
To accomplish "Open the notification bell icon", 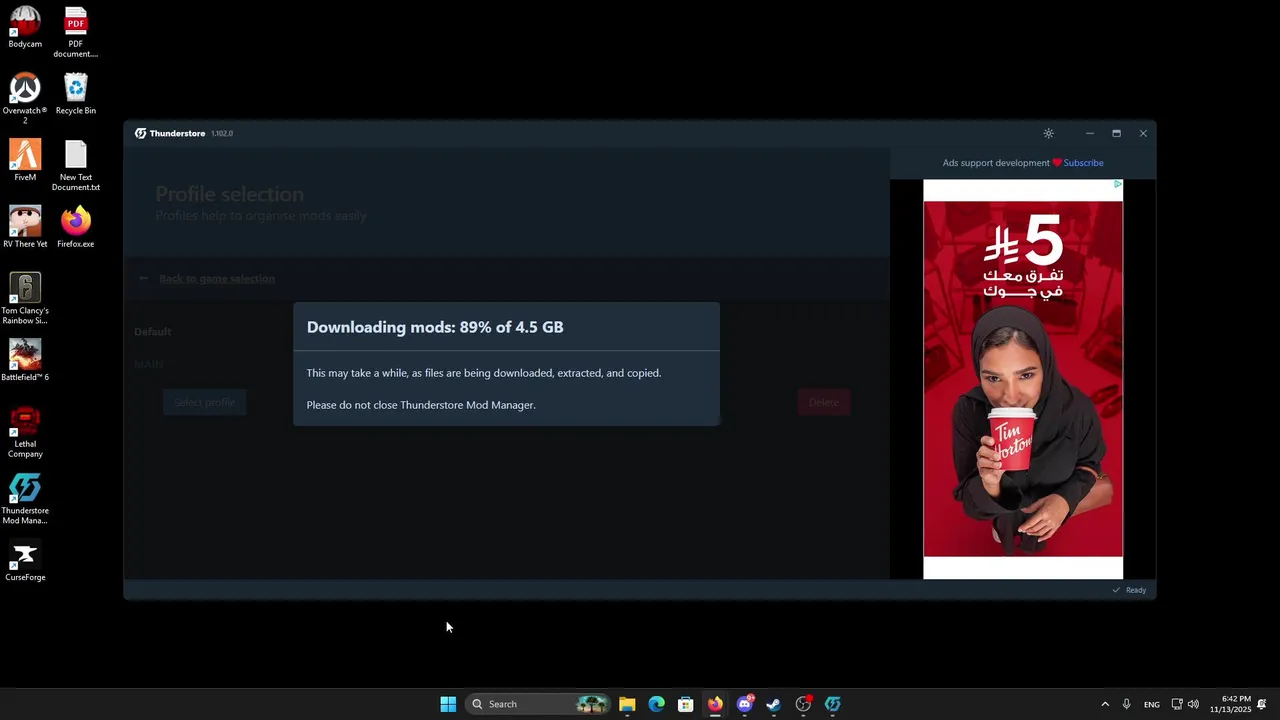I will click(x=1262, y=704).
